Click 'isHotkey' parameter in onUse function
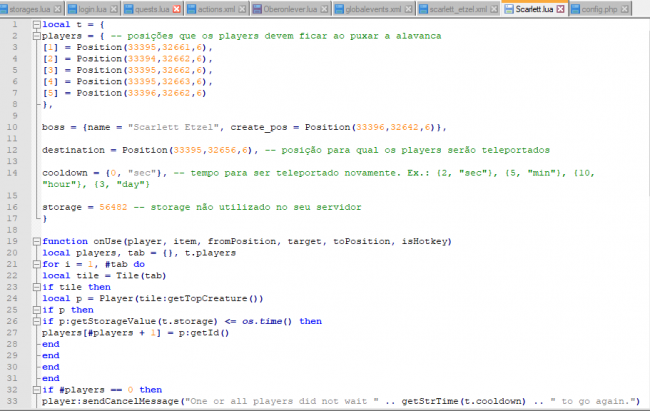 (x=424, y=241)
